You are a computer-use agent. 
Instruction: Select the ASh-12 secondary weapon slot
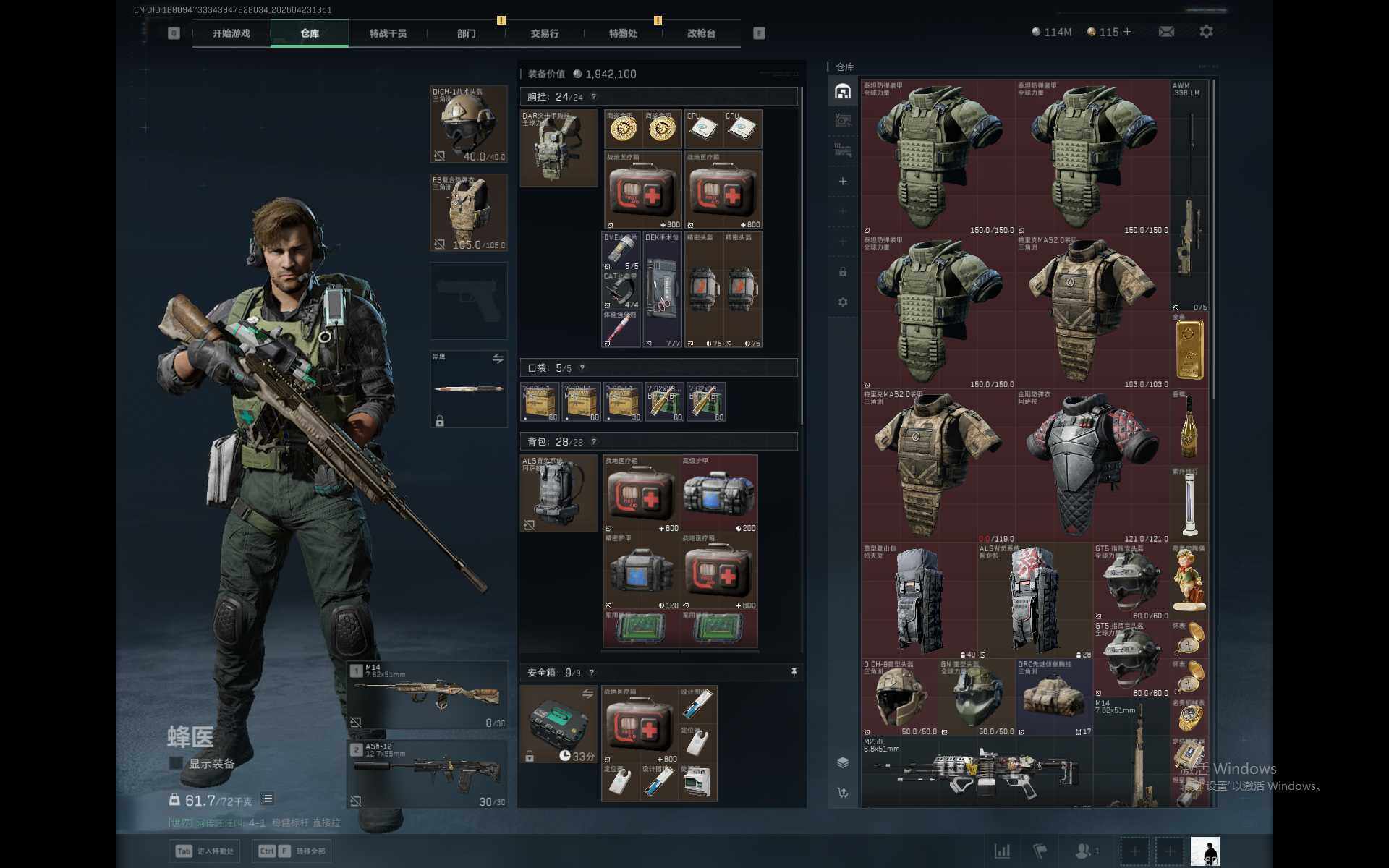pyautogui.click(x=427, y=774)
